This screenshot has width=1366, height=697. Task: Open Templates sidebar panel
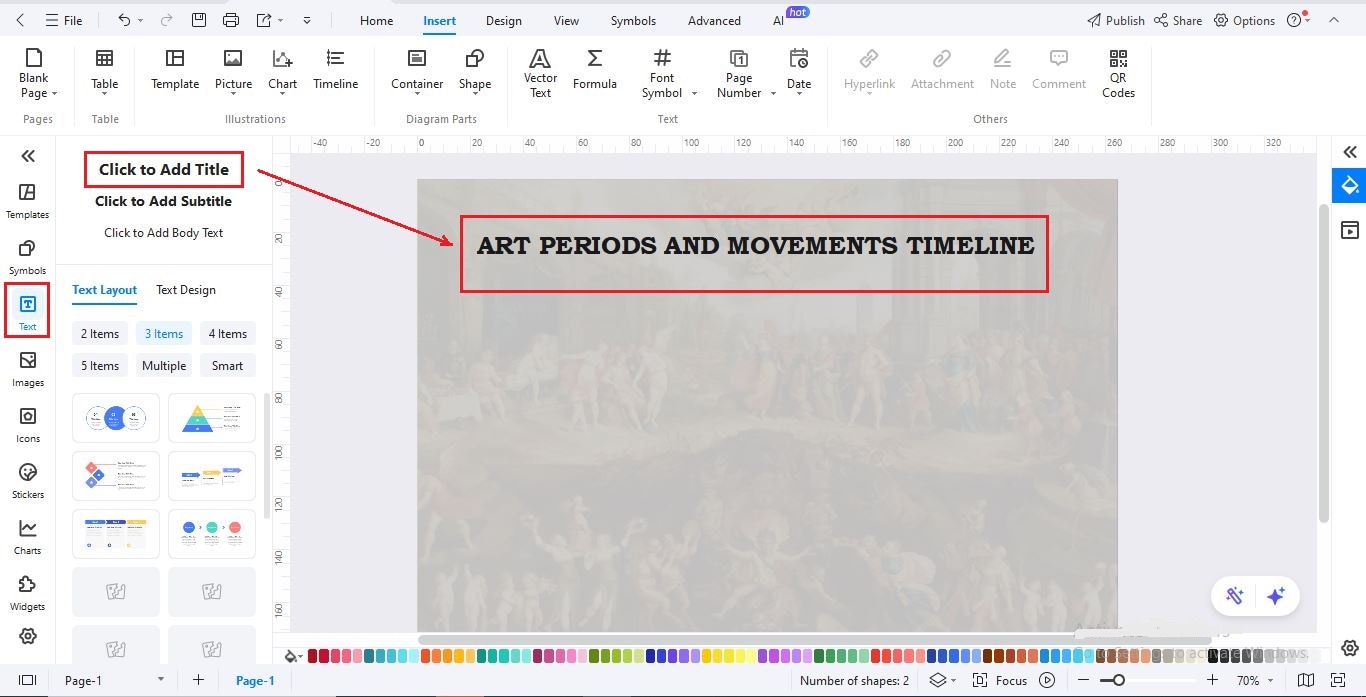(x=28, y=201)
